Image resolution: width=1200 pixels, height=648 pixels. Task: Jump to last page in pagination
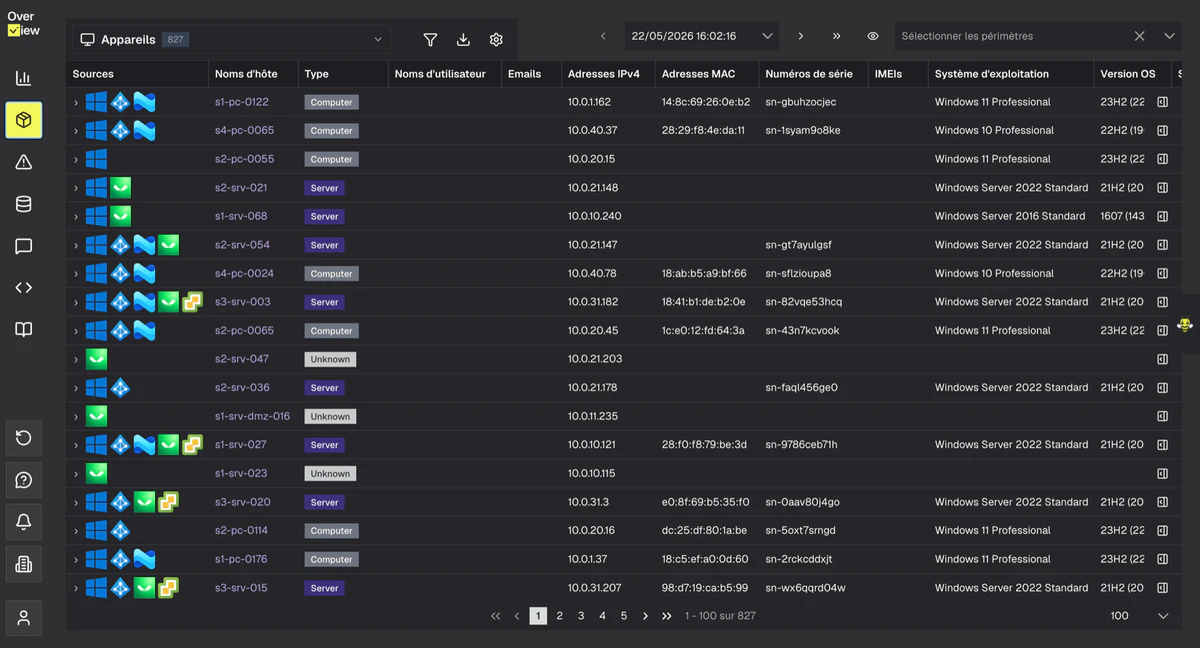pyautogui.click(x=667, y=616)
